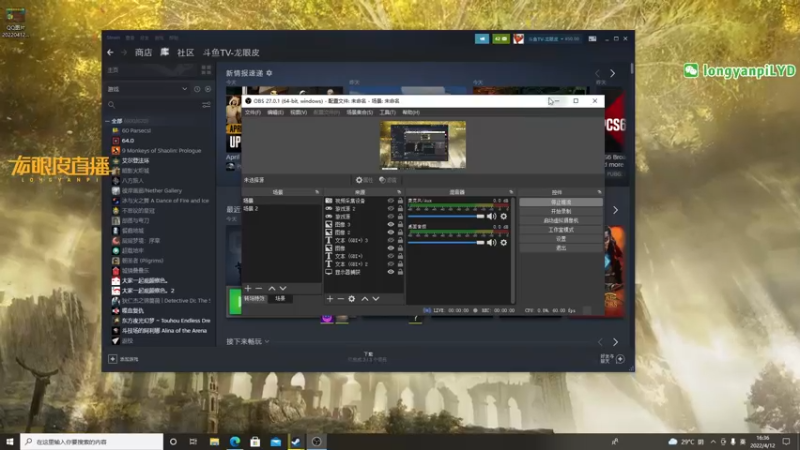This screenshot has width=800, height=450.
Task: Click 退出 button in OBS controls
Action: (561, 248)
